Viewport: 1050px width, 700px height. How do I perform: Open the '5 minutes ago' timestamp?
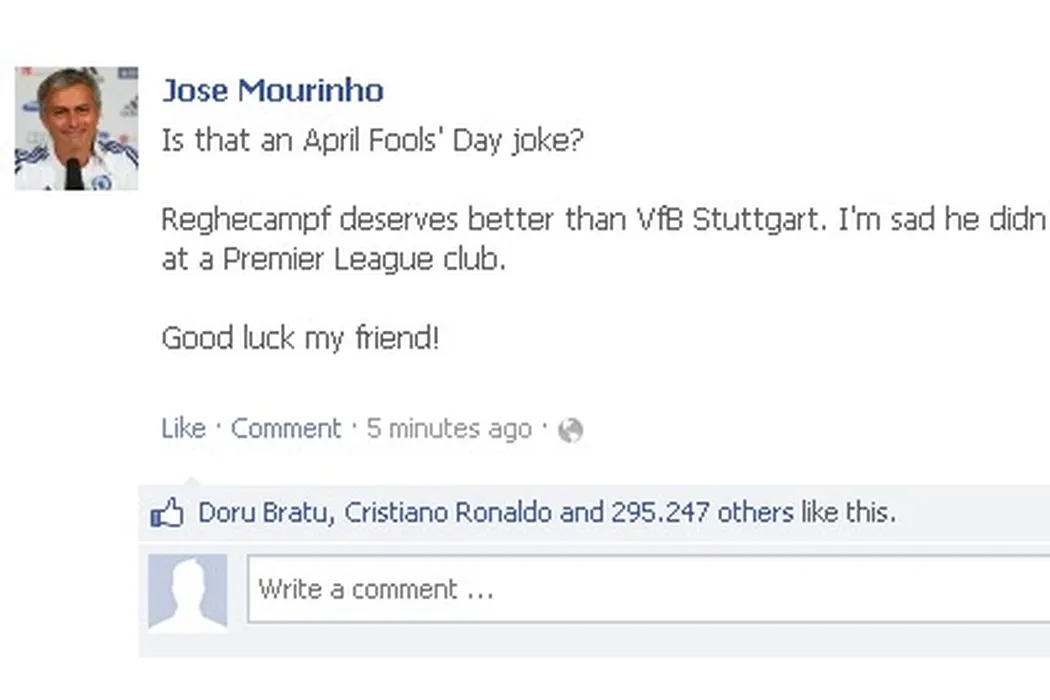[x=449, y=429]
